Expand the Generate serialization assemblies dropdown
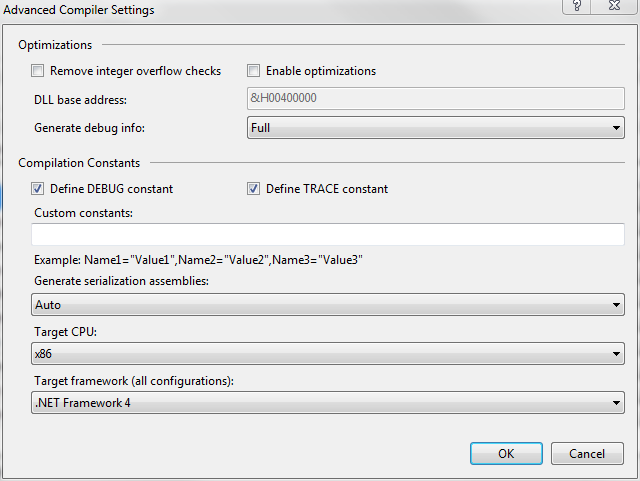Screen dimensions: 640x481 328,305
